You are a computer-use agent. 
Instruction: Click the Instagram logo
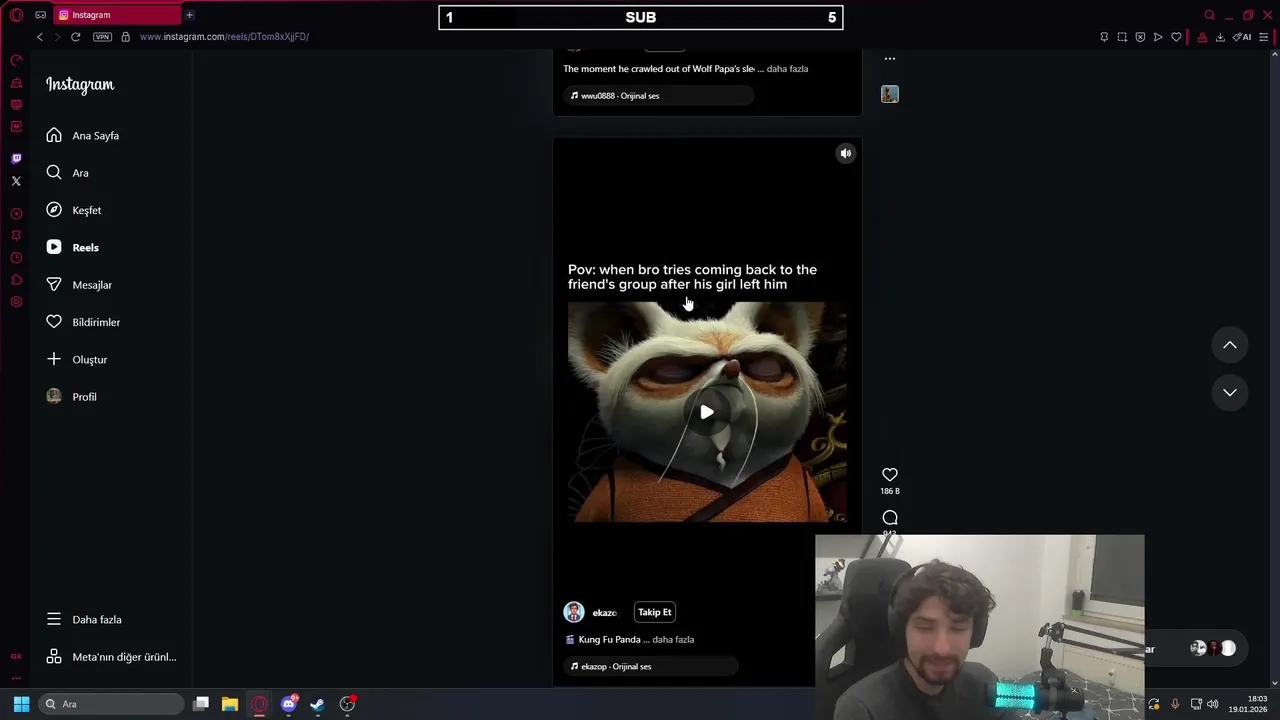point(80,85)
